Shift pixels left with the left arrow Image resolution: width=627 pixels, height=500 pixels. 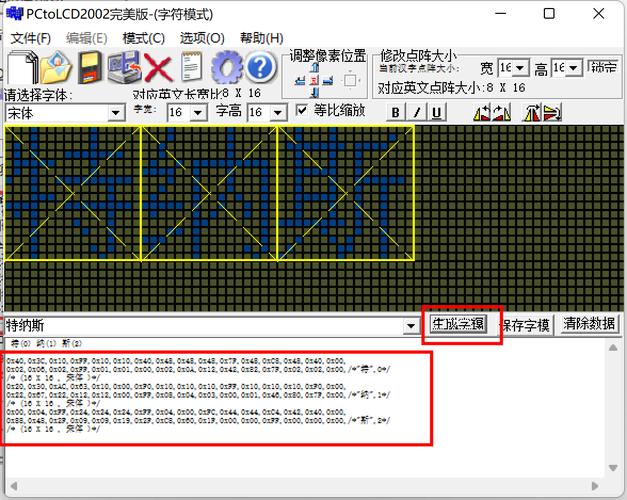(300, 81)
